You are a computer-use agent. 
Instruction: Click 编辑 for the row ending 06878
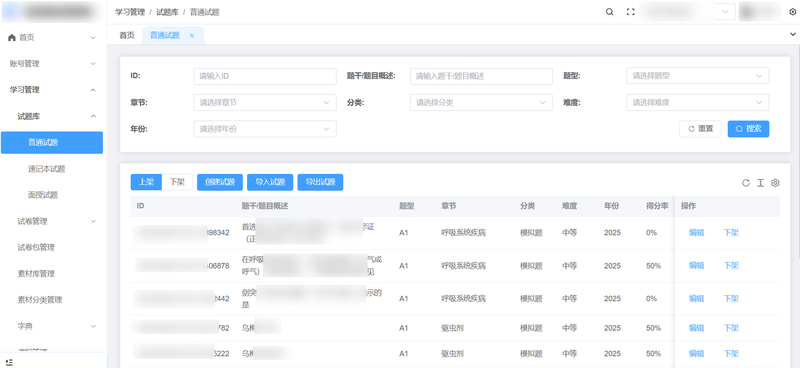696,265
